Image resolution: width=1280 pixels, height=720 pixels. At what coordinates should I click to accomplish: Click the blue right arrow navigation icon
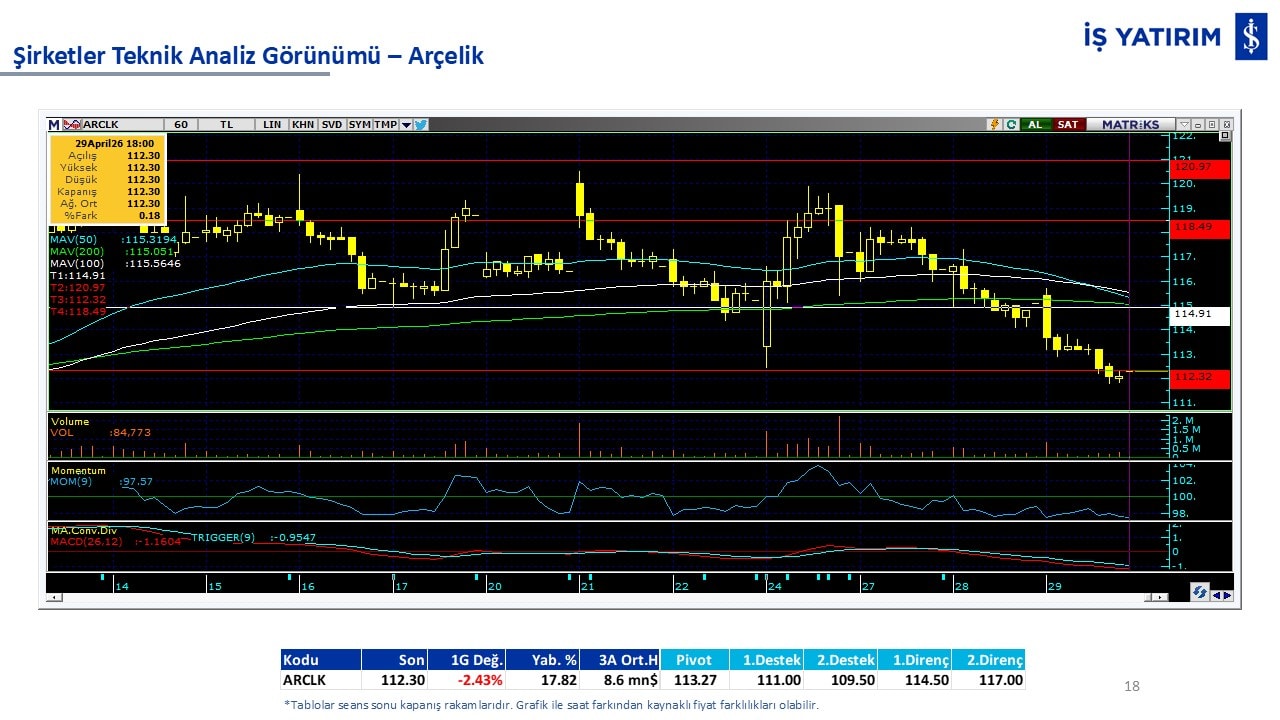(x=1227, y=595)
